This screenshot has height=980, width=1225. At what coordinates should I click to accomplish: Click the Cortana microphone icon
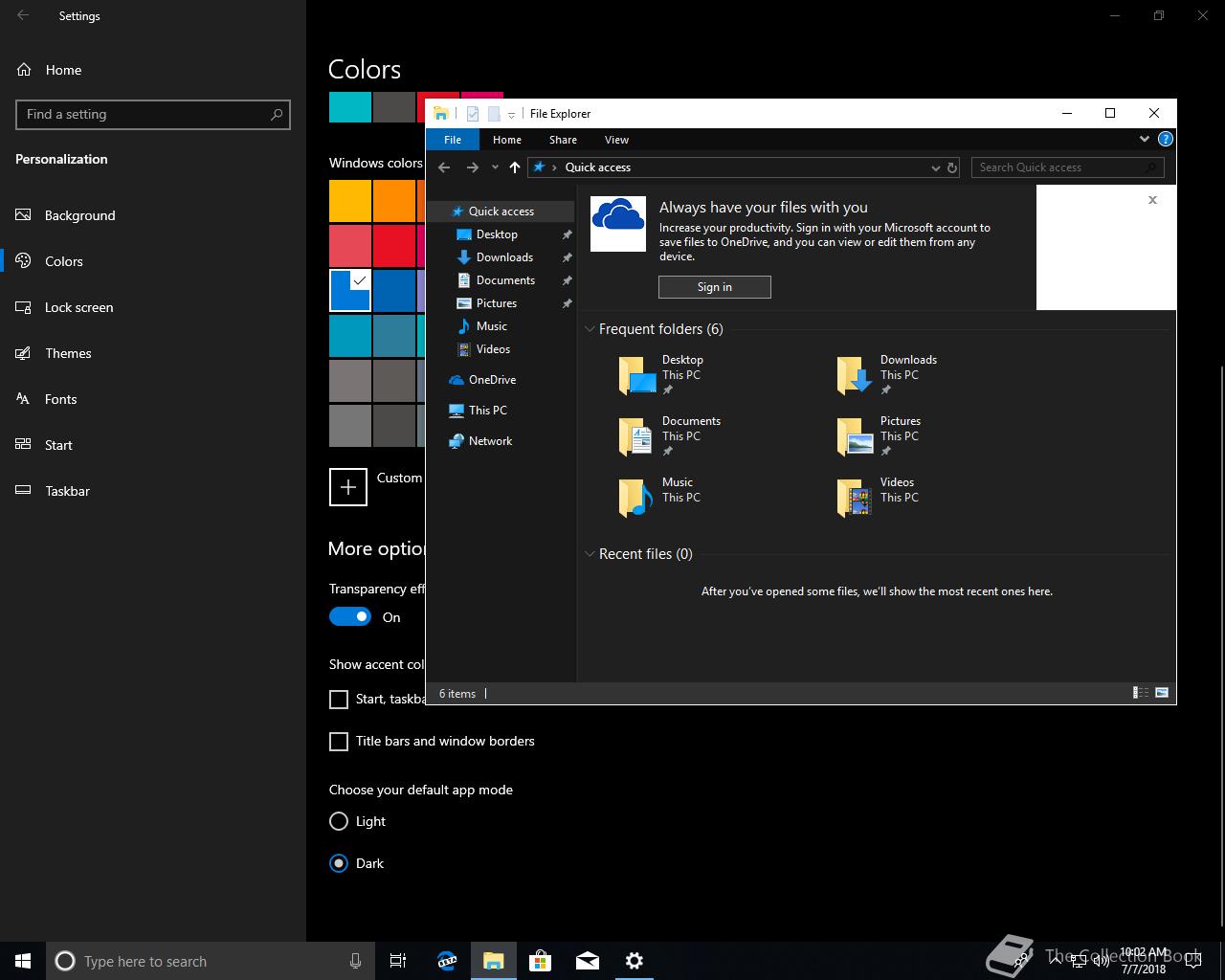(x=355, y=961)
